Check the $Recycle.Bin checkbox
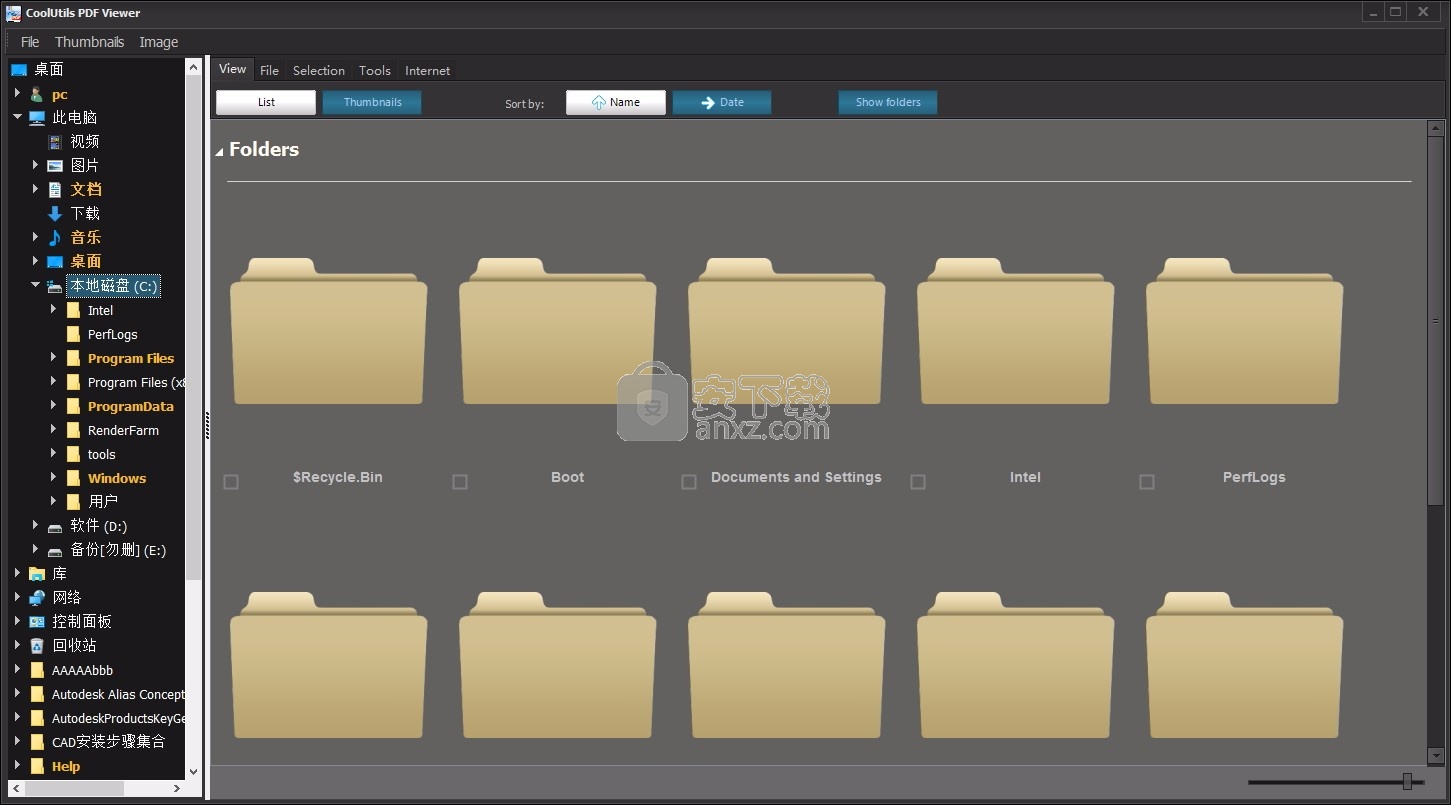The image size is (1451, 805). click(231, 482)
